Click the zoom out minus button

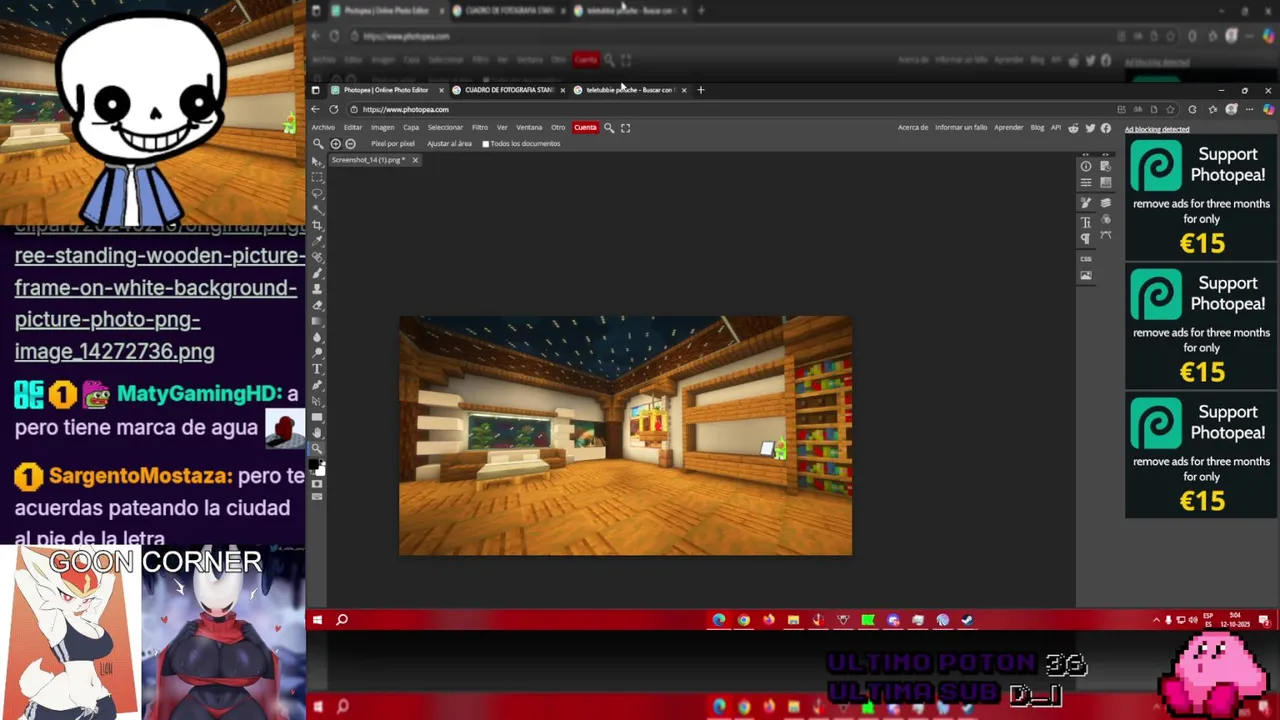[350, 143]
